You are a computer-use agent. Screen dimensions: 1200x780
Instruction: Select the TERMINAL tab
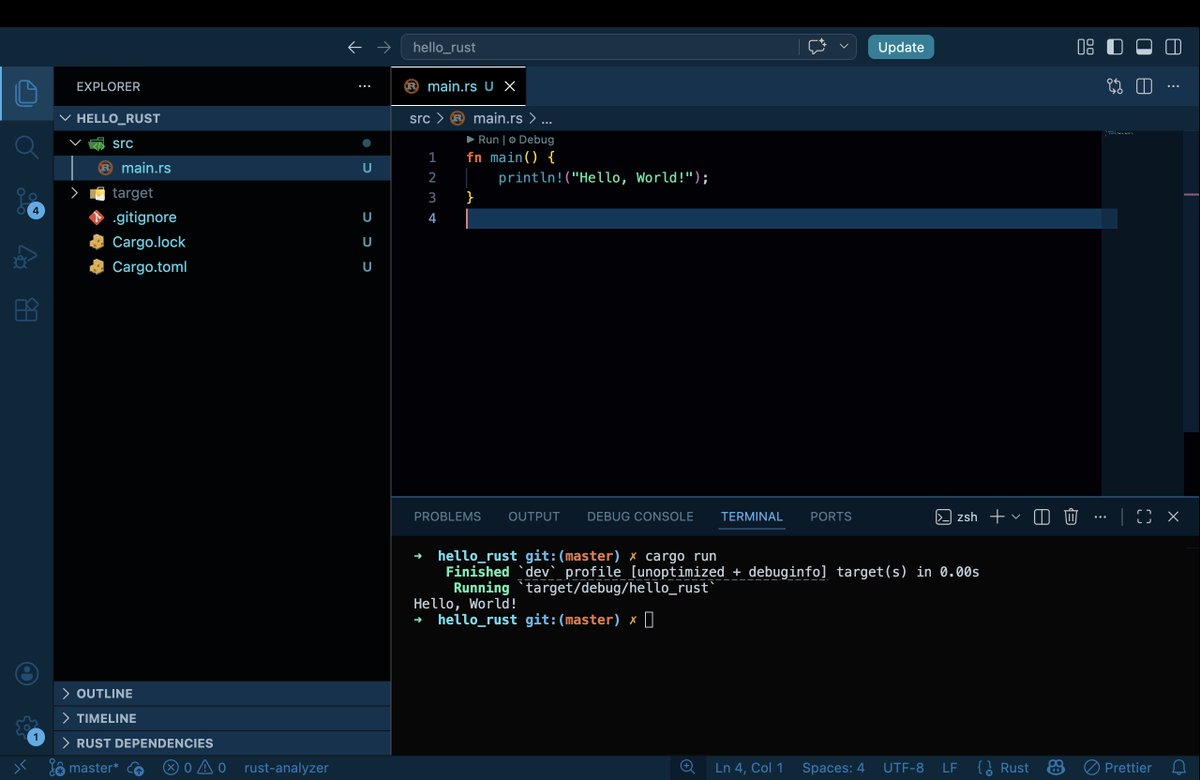[x=752, y=517]
